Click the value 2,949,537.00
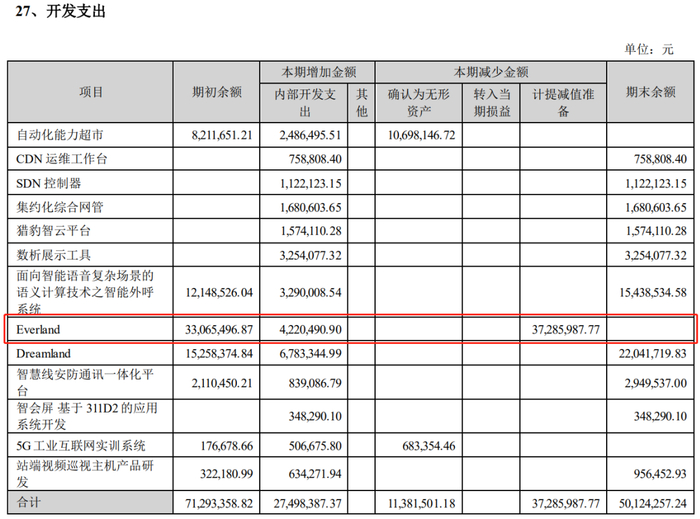This screenshot has width=700, height=519. [656, 383]
